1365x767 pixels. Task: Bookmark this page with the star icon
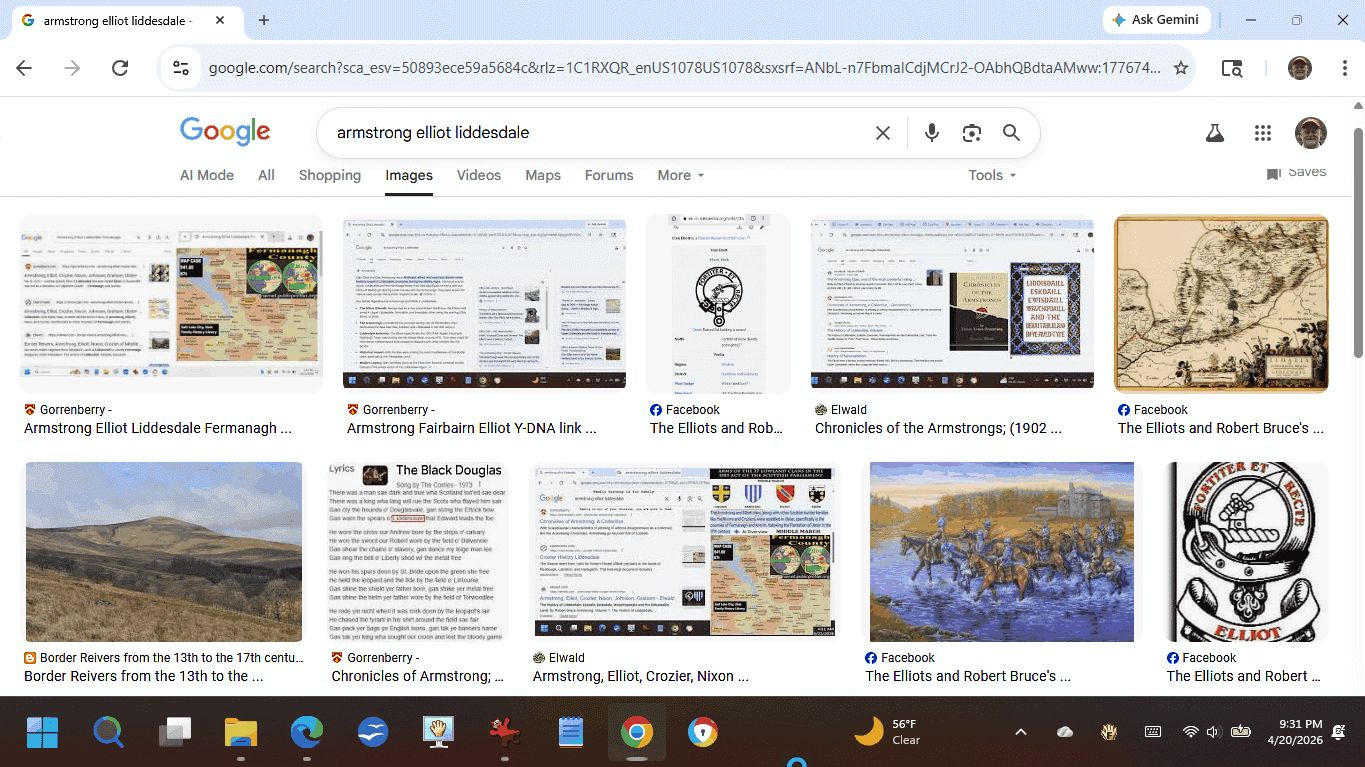click(1181, 68)
